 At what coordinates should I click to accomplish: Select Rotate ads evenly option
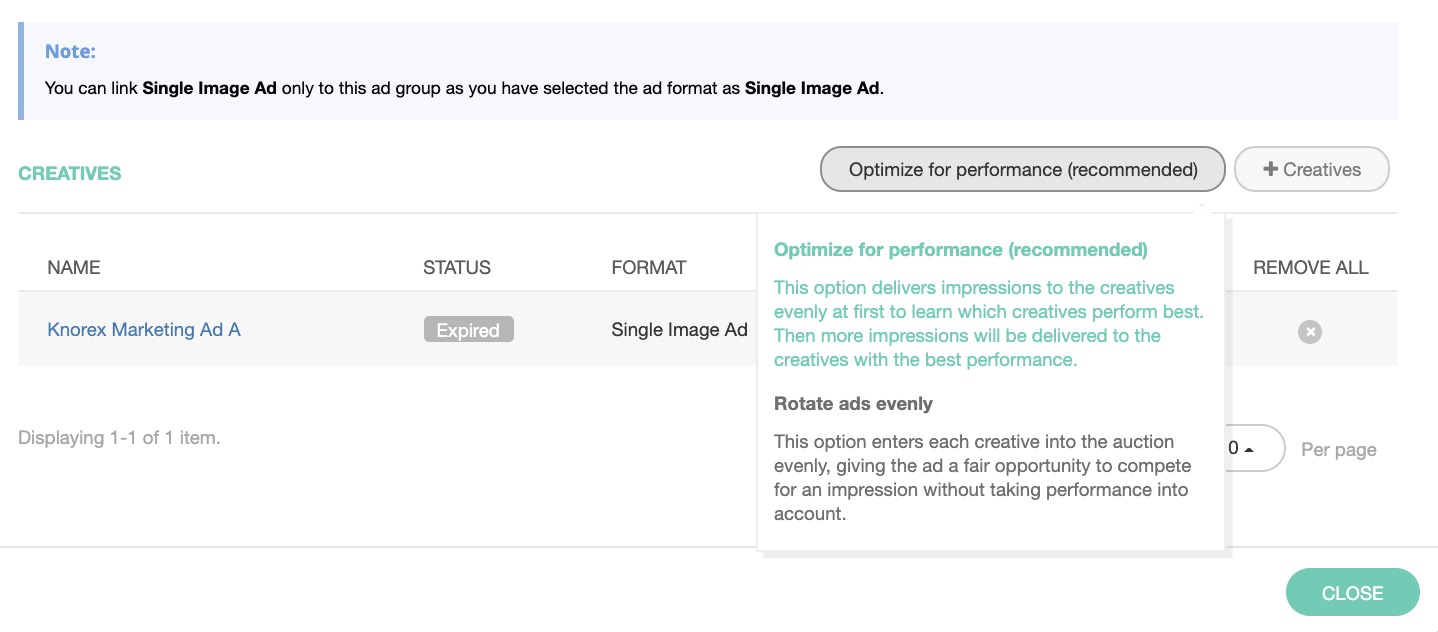coord(853,404)
